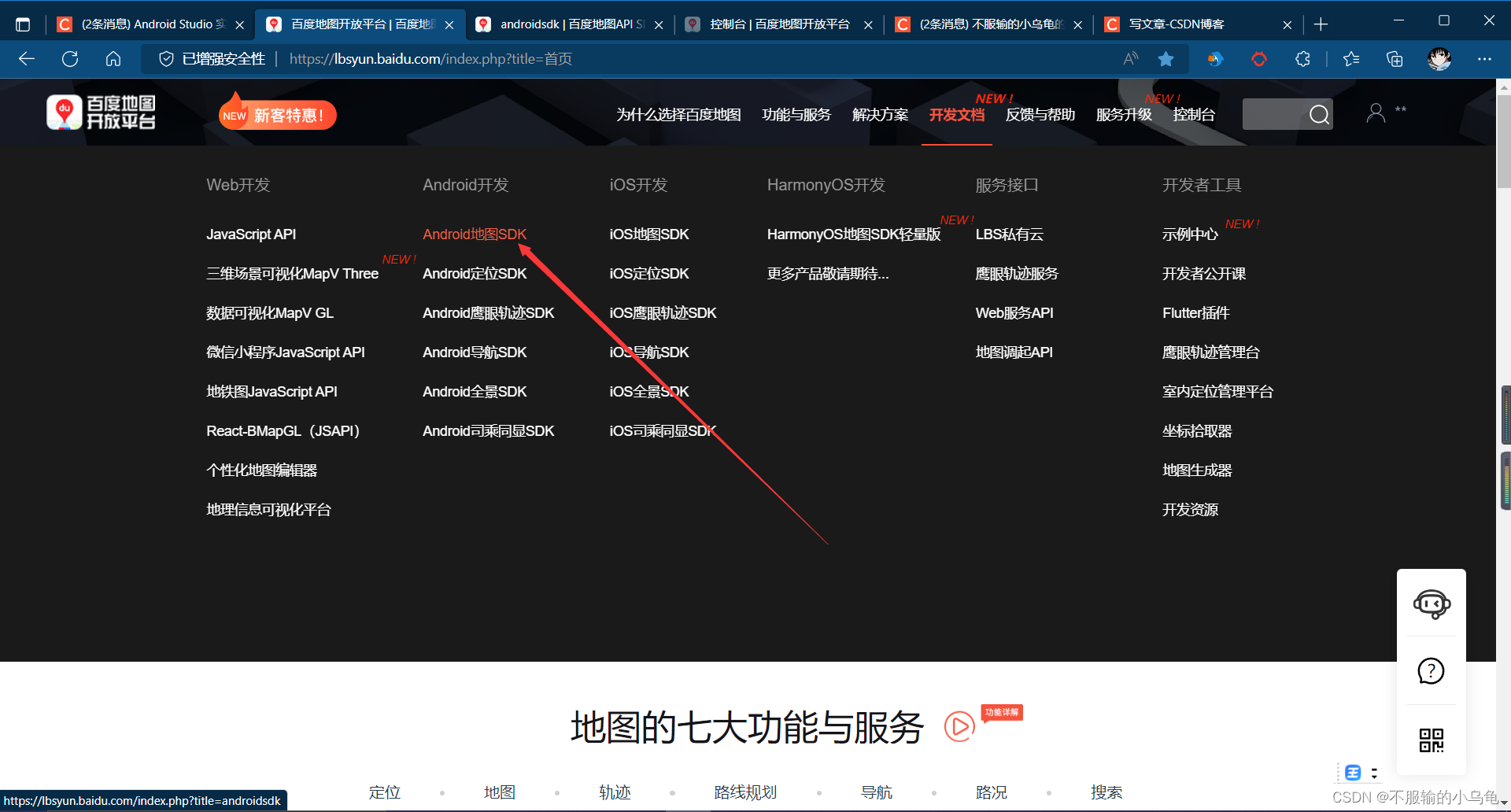
Task: Click the browser profile avatar
Action: pyautogui.click(x=1439, y=59)
